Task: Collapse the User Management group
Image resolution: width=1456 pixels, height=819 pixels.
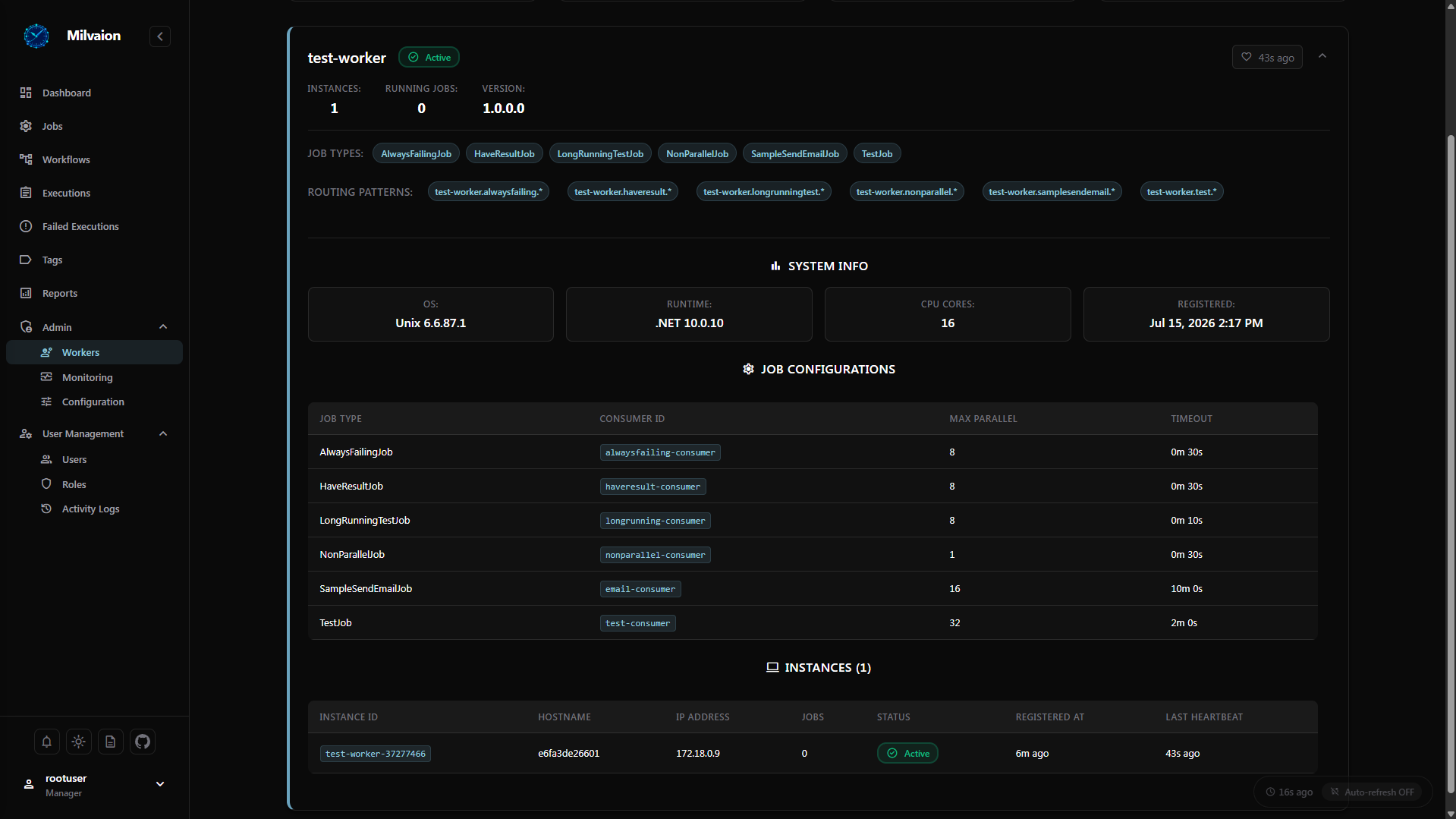Action: (x=162, y=433)
